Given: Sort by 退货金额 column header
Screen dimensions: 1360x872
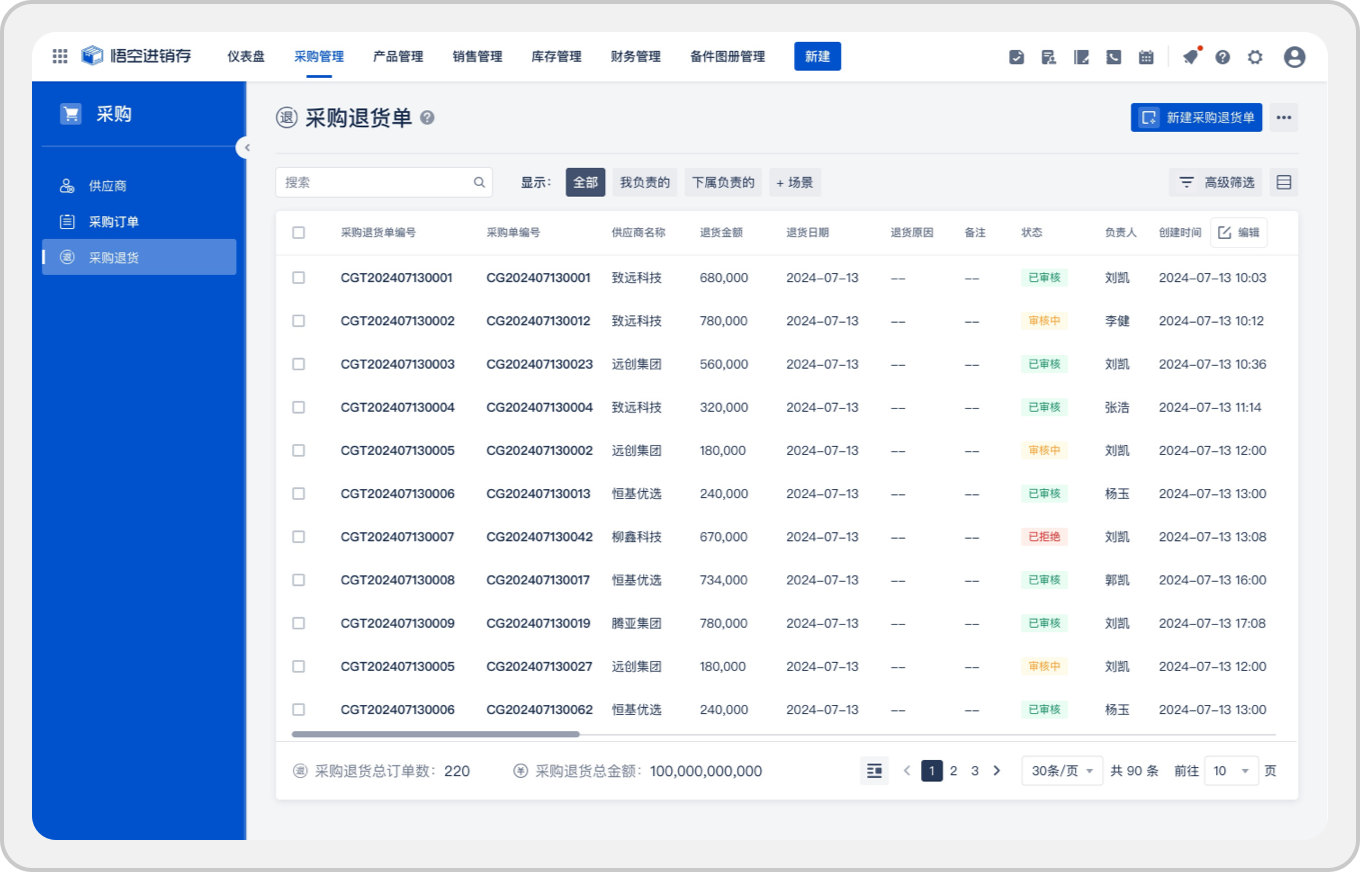Looking at the screenshot, I should (721, 232).
